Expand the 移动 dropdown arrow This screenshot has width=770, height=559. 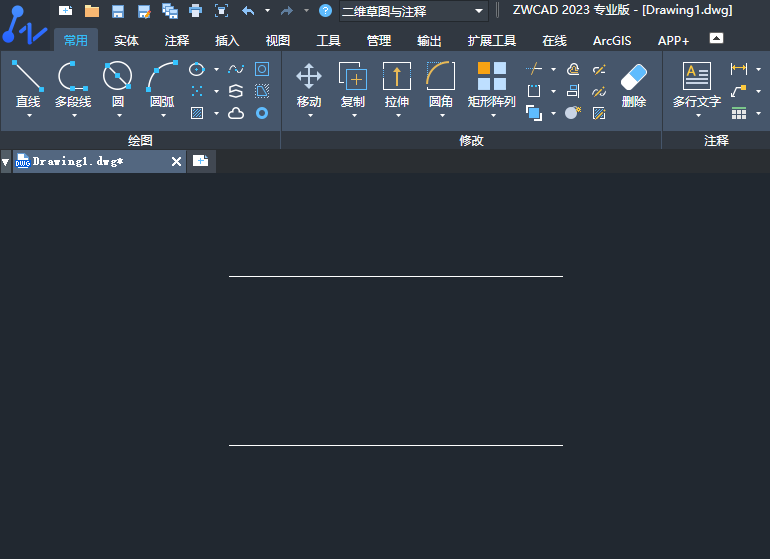(x=310, y=115)
